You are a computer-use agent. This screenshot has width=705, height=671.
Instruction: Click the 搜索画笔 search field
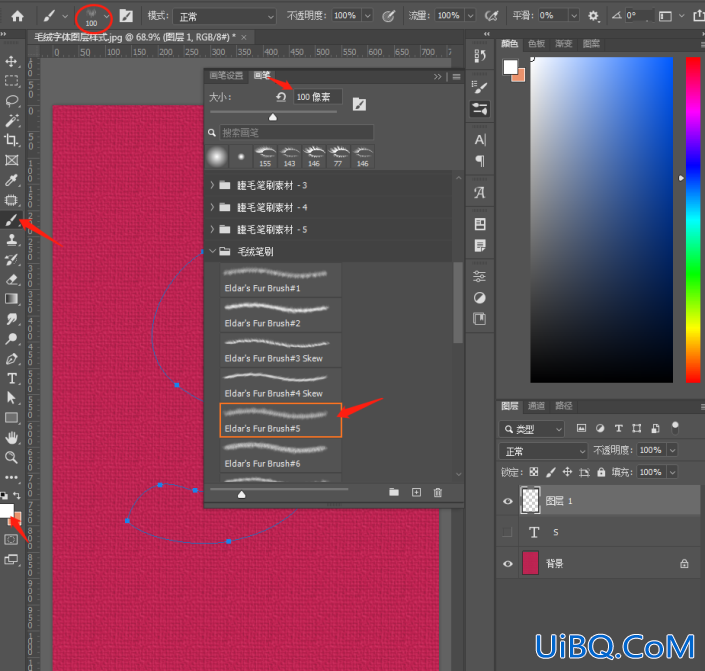click(x=297, y=132)
